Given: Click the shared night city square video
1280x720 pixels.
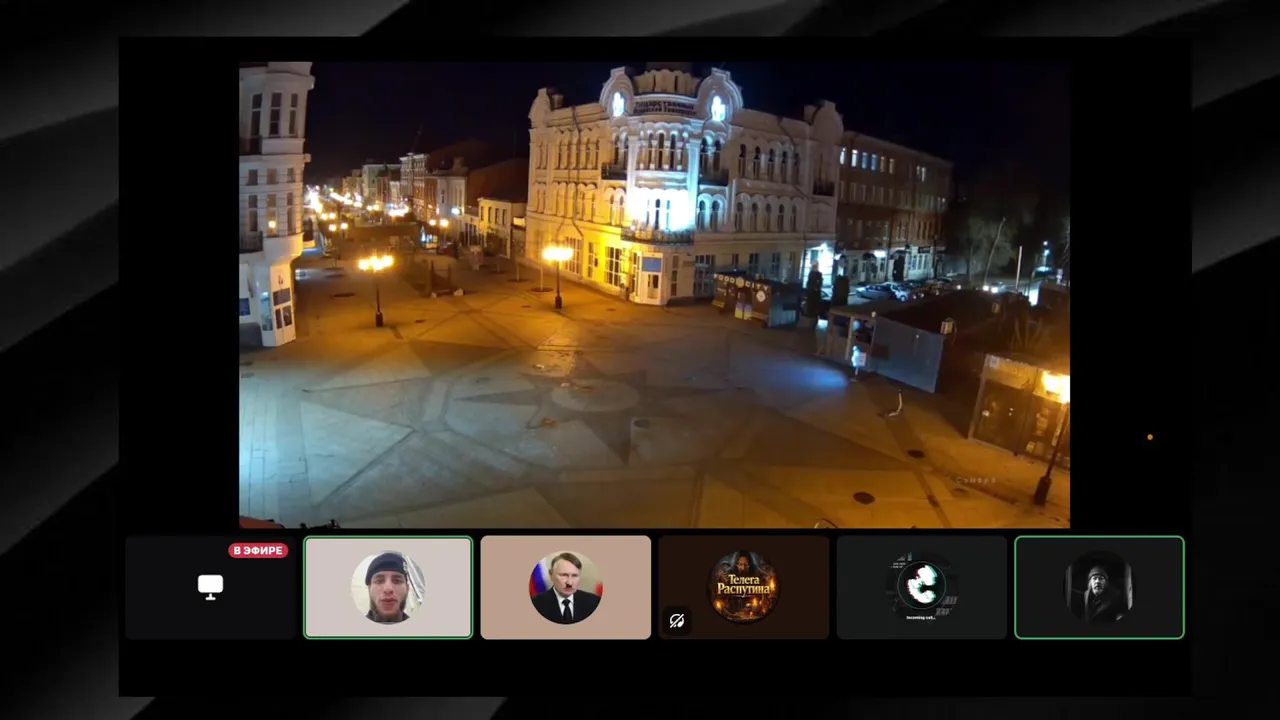Looking at the screenshot, I should coord(654,294).
